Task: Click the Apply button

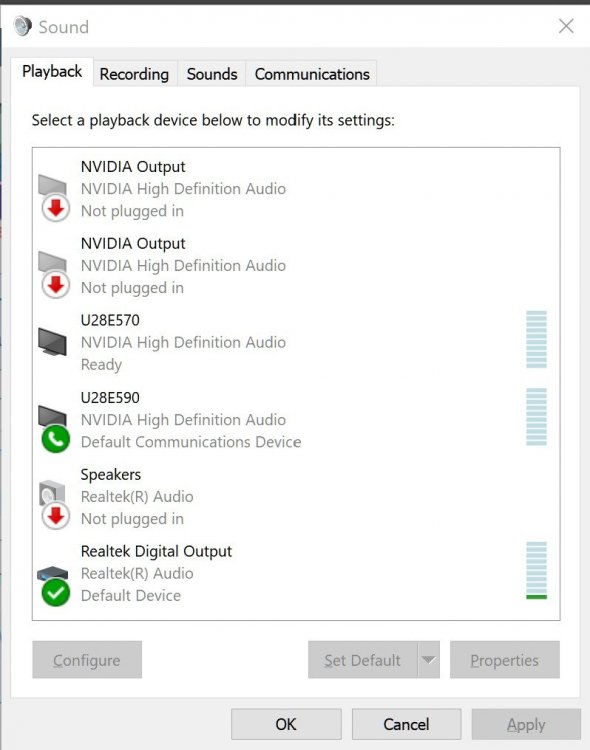Action: (x=526, y=724)
